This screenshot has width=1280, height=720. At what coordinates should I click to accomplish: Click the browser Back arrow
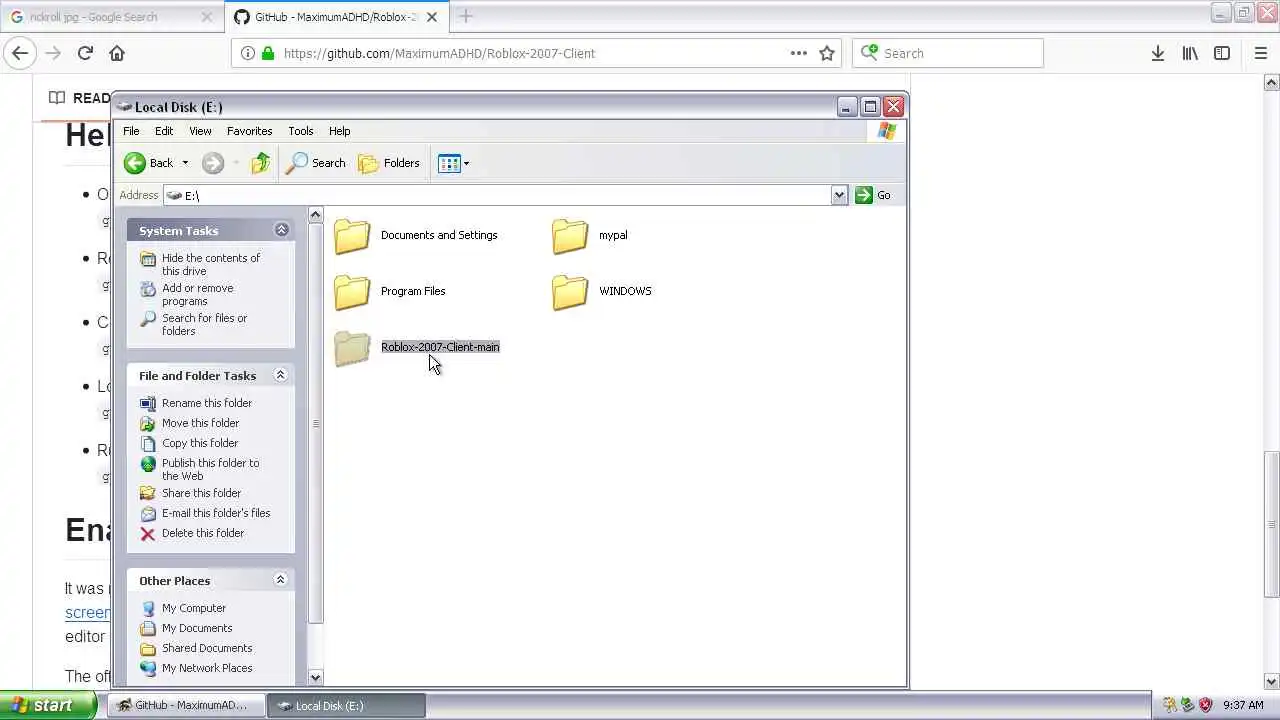coord(20,53)
